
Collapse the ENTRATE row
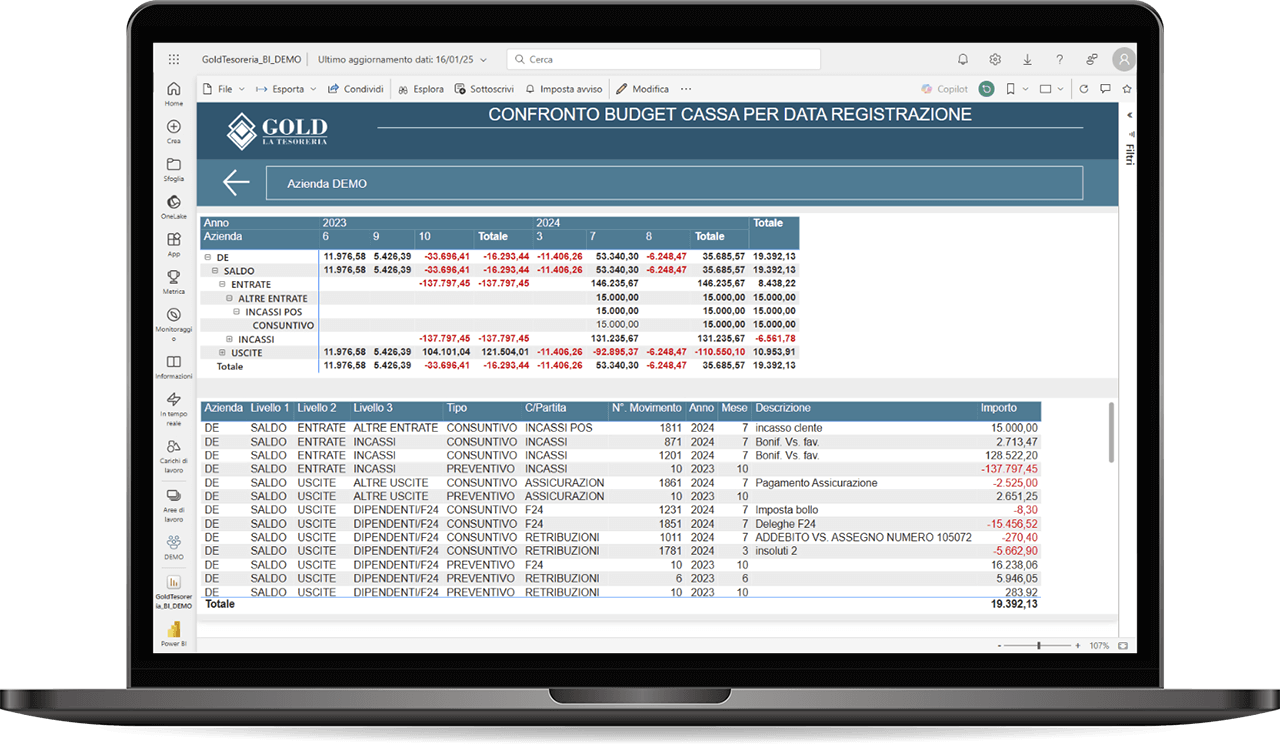pos(222,285)
